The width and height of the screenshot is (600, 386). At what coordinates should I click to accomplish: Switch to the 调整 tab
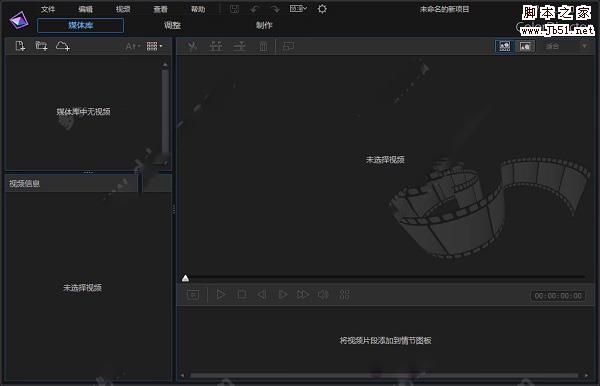coord(172,26)
